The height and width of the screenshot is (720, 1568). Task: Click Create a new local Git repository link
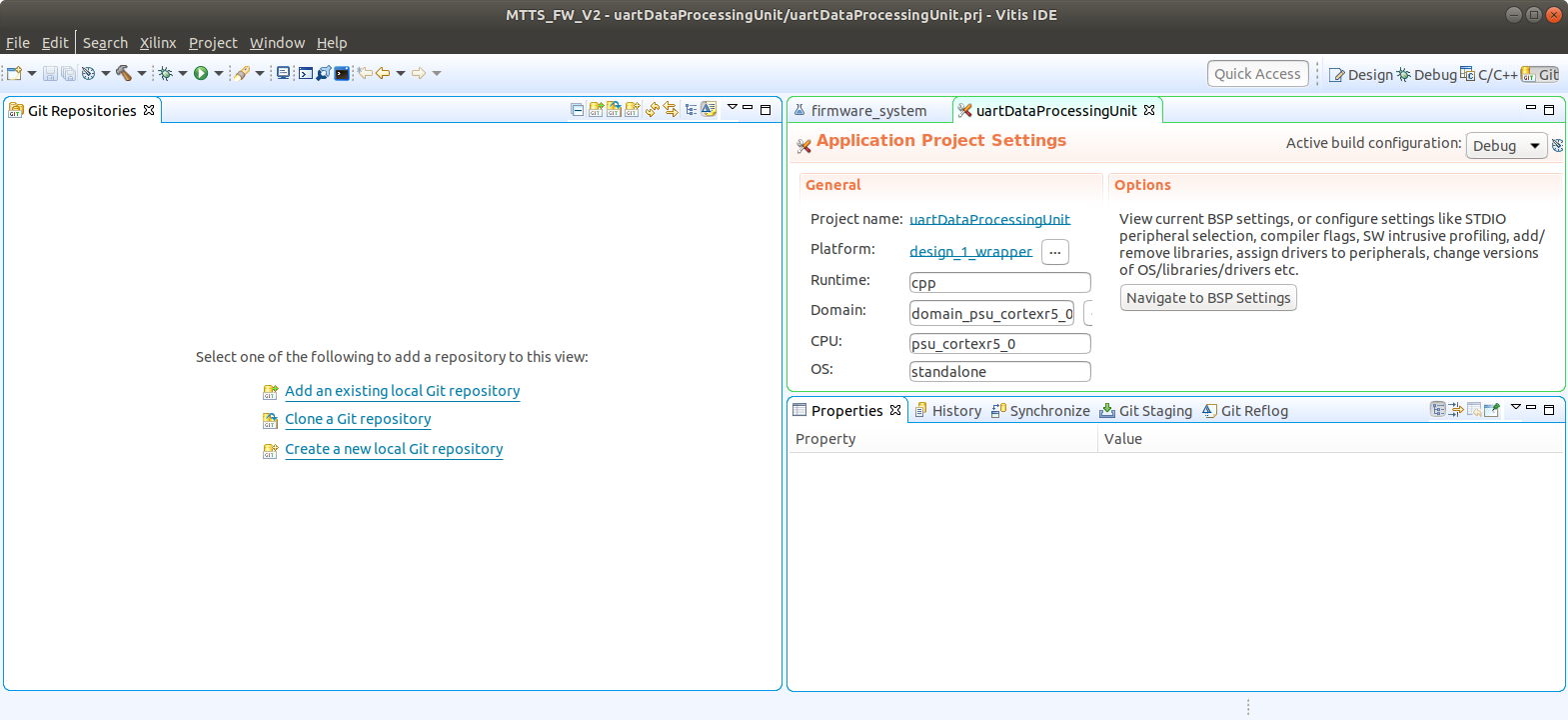point(394,449)
